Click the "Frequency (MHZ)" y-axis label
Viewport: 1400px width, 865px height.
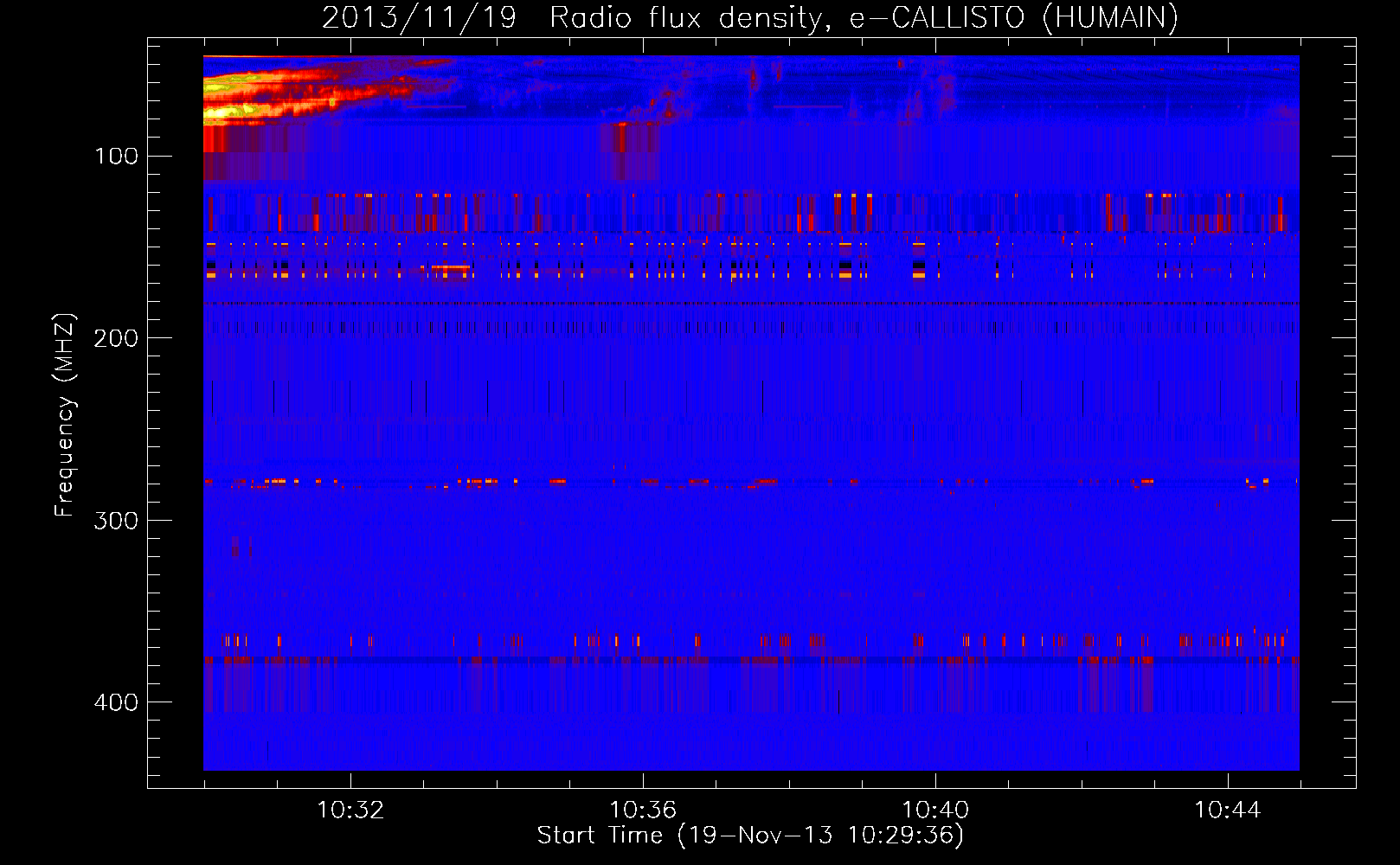(x=65, y=414)
